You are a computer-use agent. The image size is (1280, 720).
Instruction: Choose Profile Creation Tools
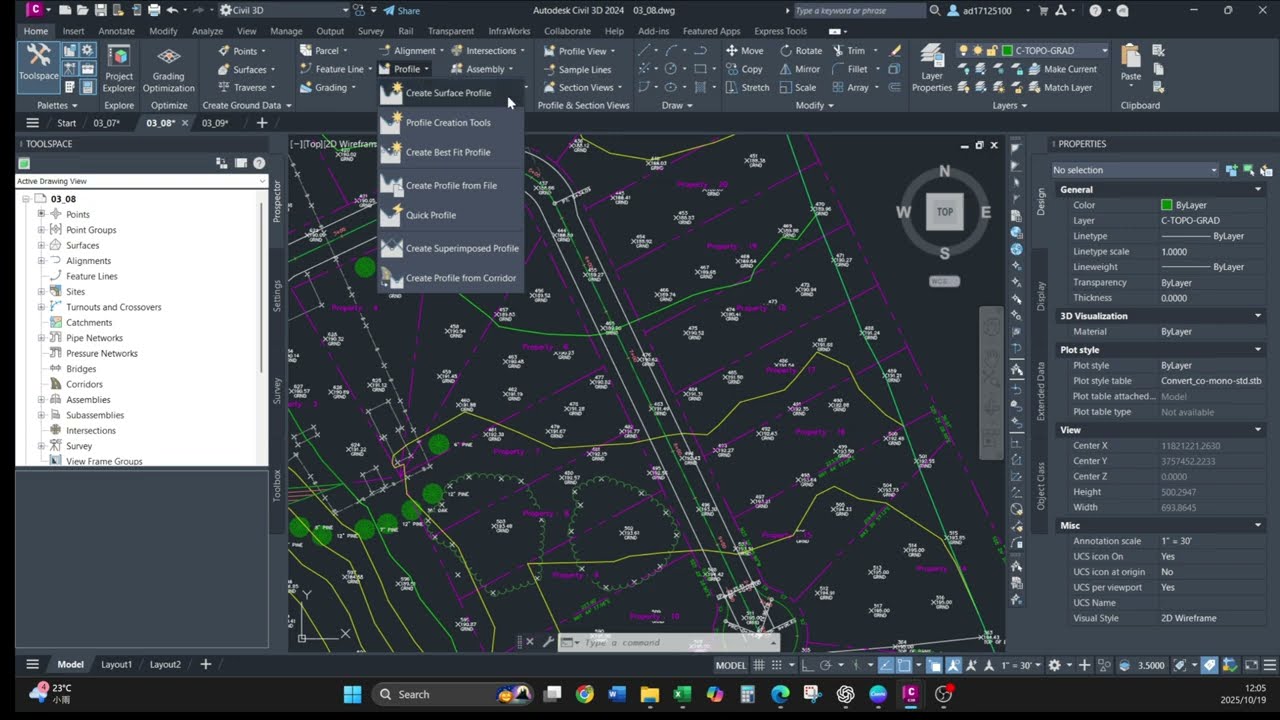[x=450, y=123]
